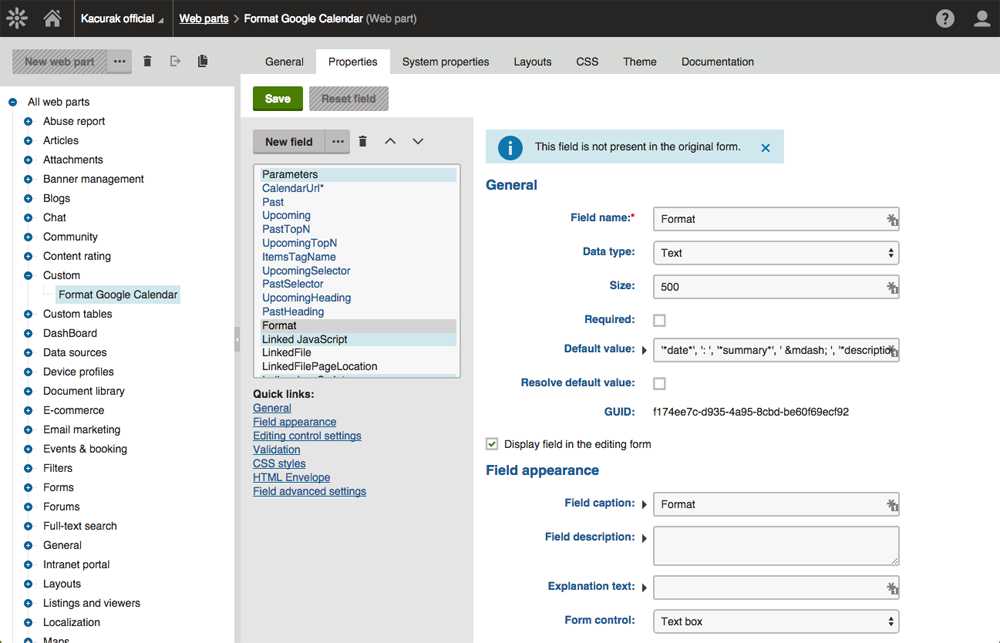Move the field down with the arrow

(x=418, y=142)
